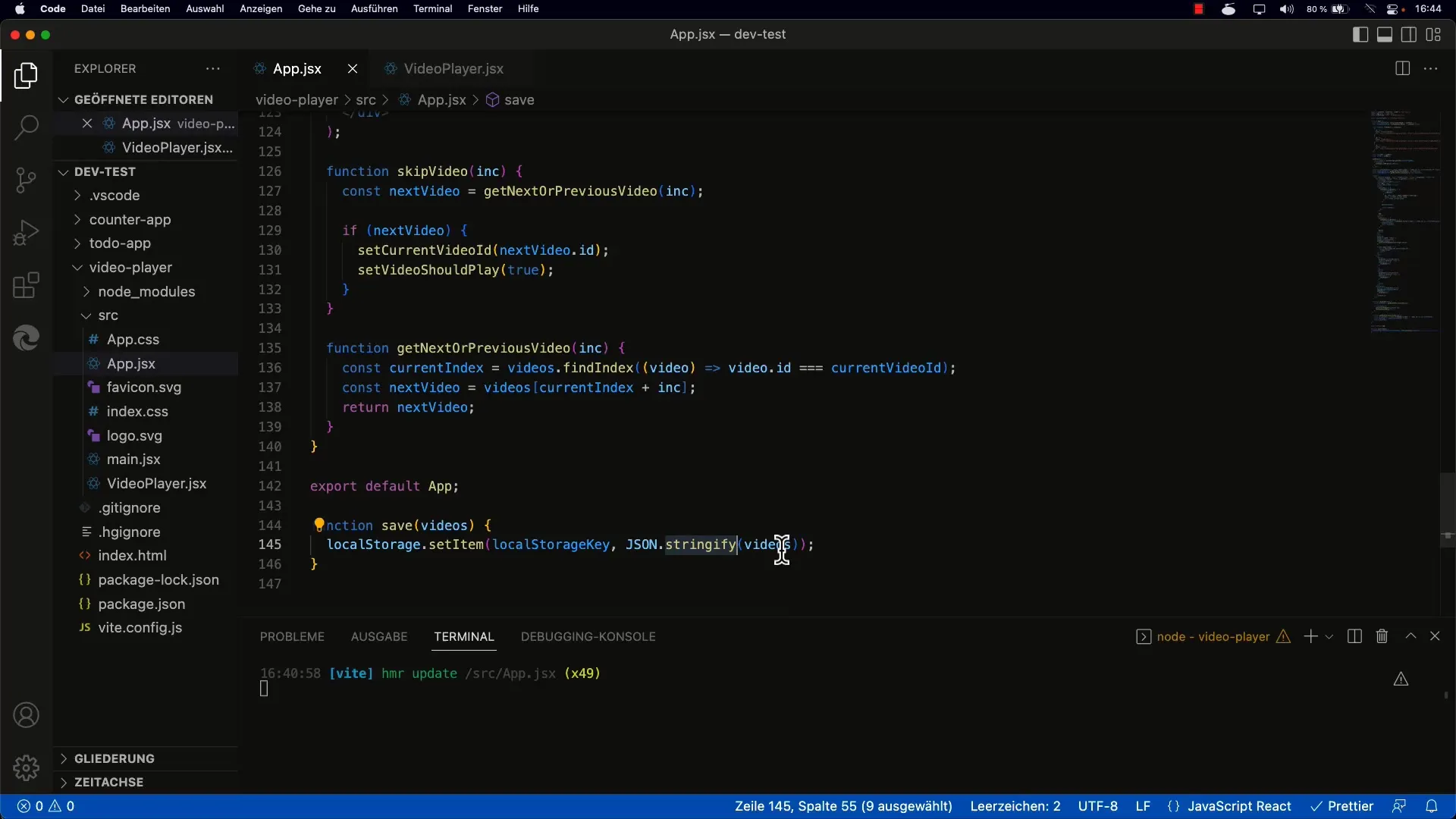Click the code minimap overview
Viewport: 1456px width, 819px height.
(1404, 224)
